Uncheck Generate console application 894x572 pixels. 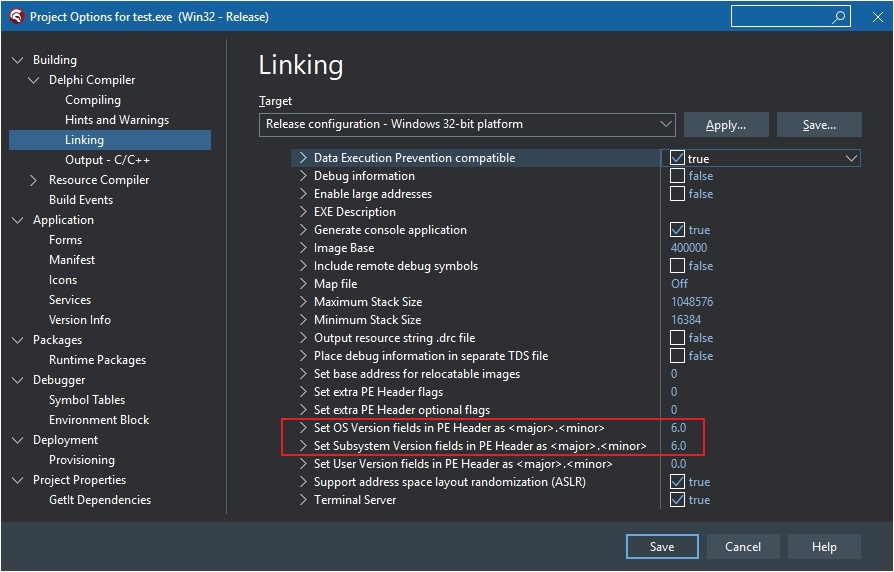677,230
